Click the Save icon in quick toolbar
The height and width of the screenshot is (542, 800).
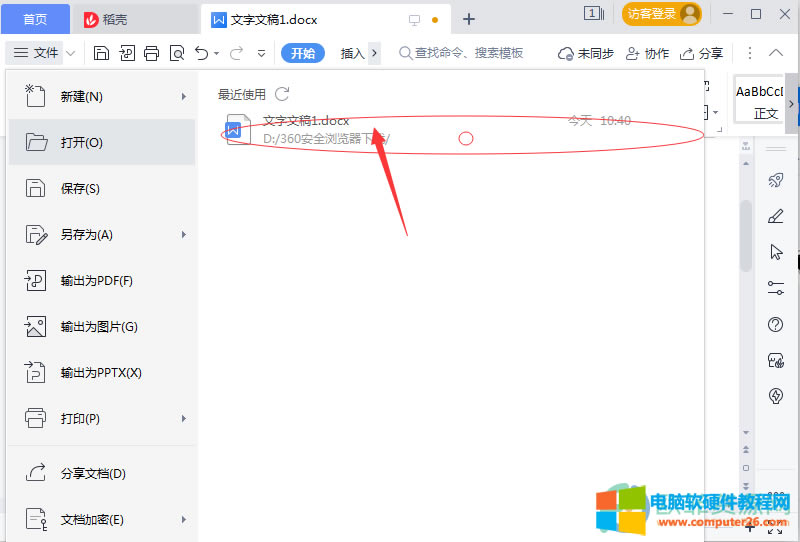pyautogui.click(x=101, y=53)
